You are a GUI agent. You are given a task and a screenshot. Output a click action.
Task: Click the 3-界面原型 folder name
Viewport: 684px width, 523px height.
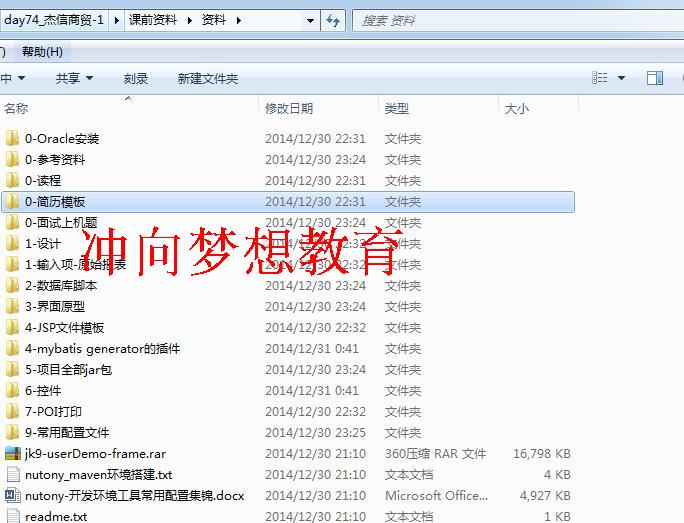55,307
